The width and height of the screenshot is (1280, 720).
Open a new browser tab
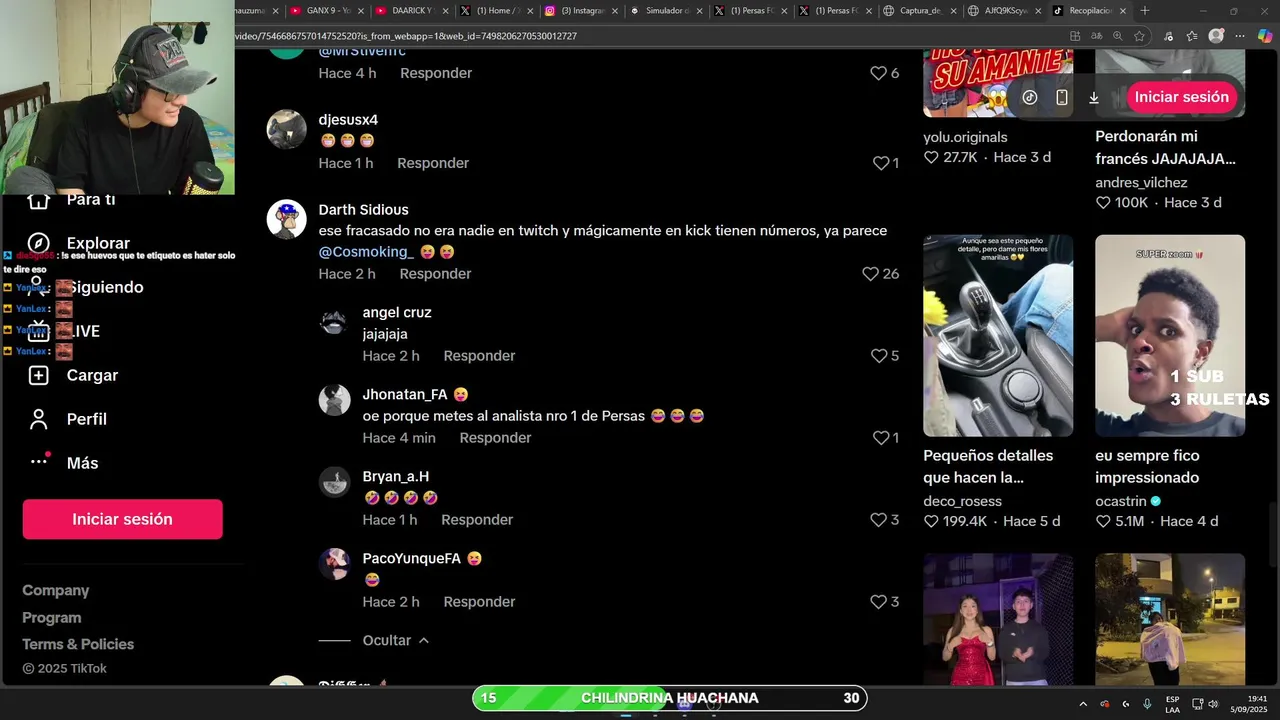click(x=1145, y=11)
